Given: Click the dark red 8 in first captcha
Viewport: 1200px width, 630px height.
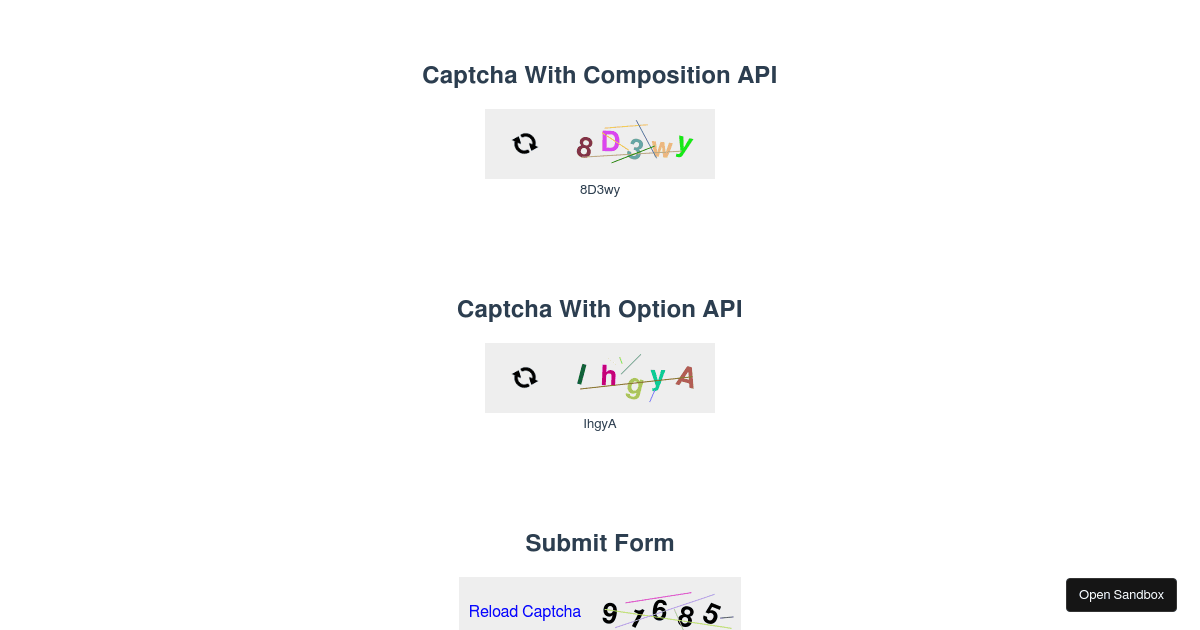Looking at the screenshot, I should 585,148.
